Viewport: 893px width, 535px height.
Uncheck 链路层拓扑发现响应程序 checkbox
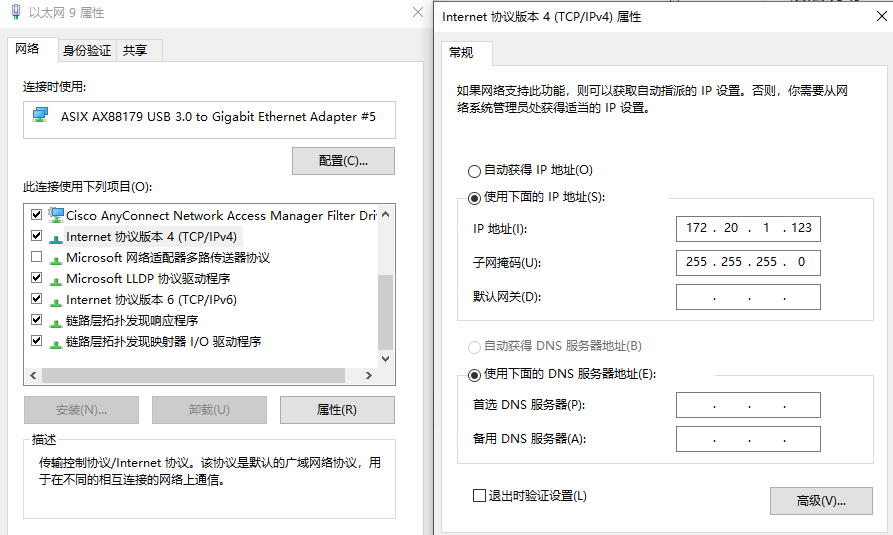click(x=36, y=319)
